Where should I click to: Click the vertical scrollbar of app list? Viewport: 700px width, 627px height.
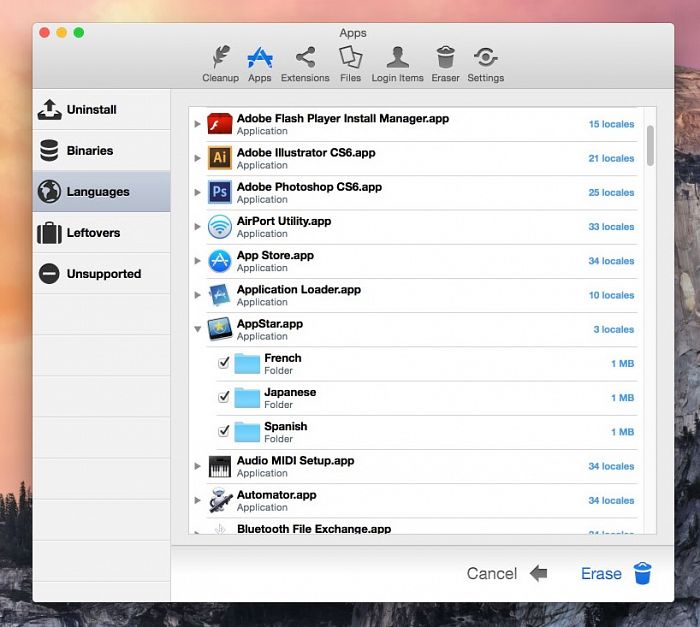(x=650, y=146)
